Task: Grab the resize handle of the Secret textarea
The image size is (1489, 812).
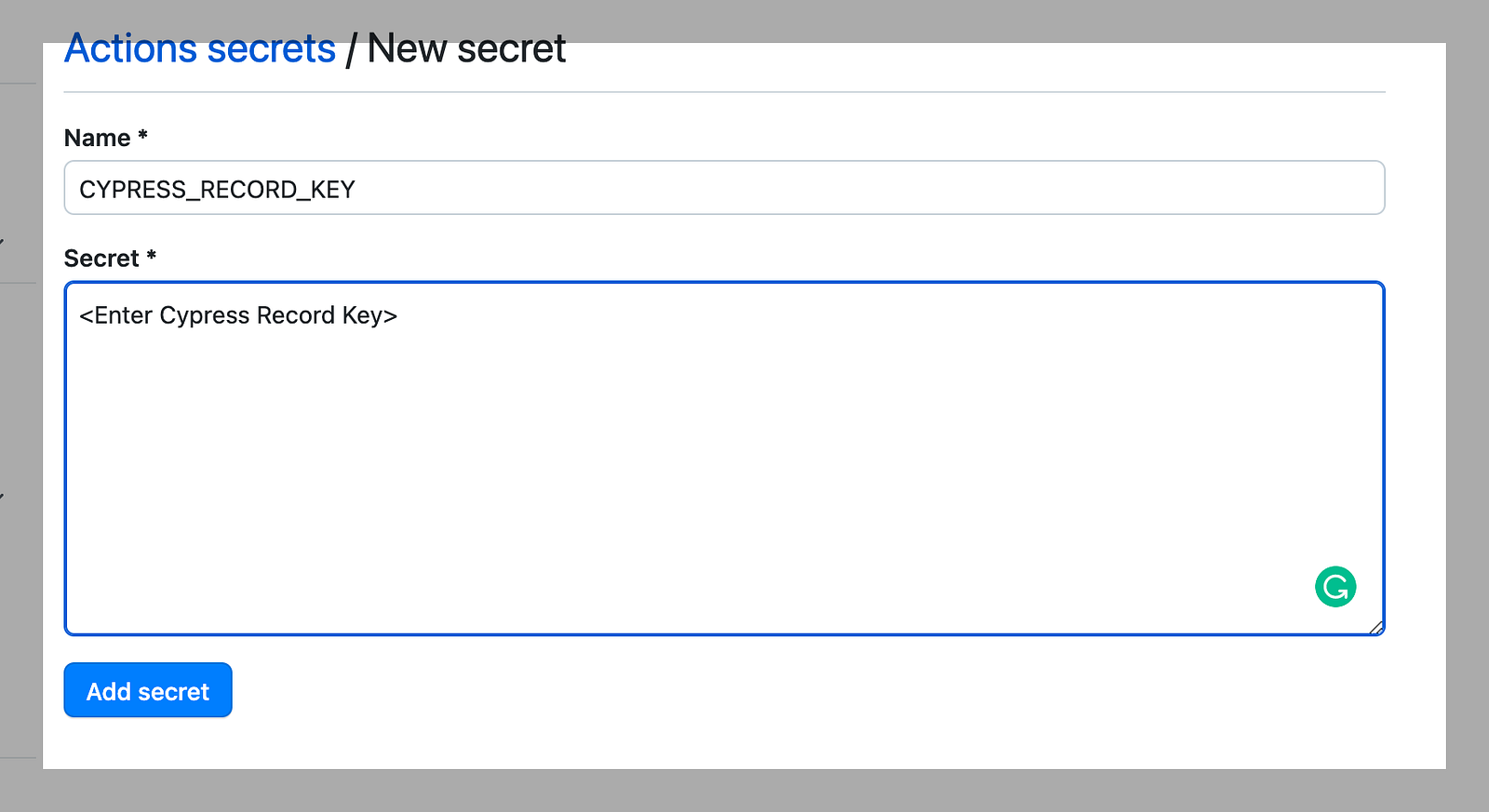Action: [1376, 627]
